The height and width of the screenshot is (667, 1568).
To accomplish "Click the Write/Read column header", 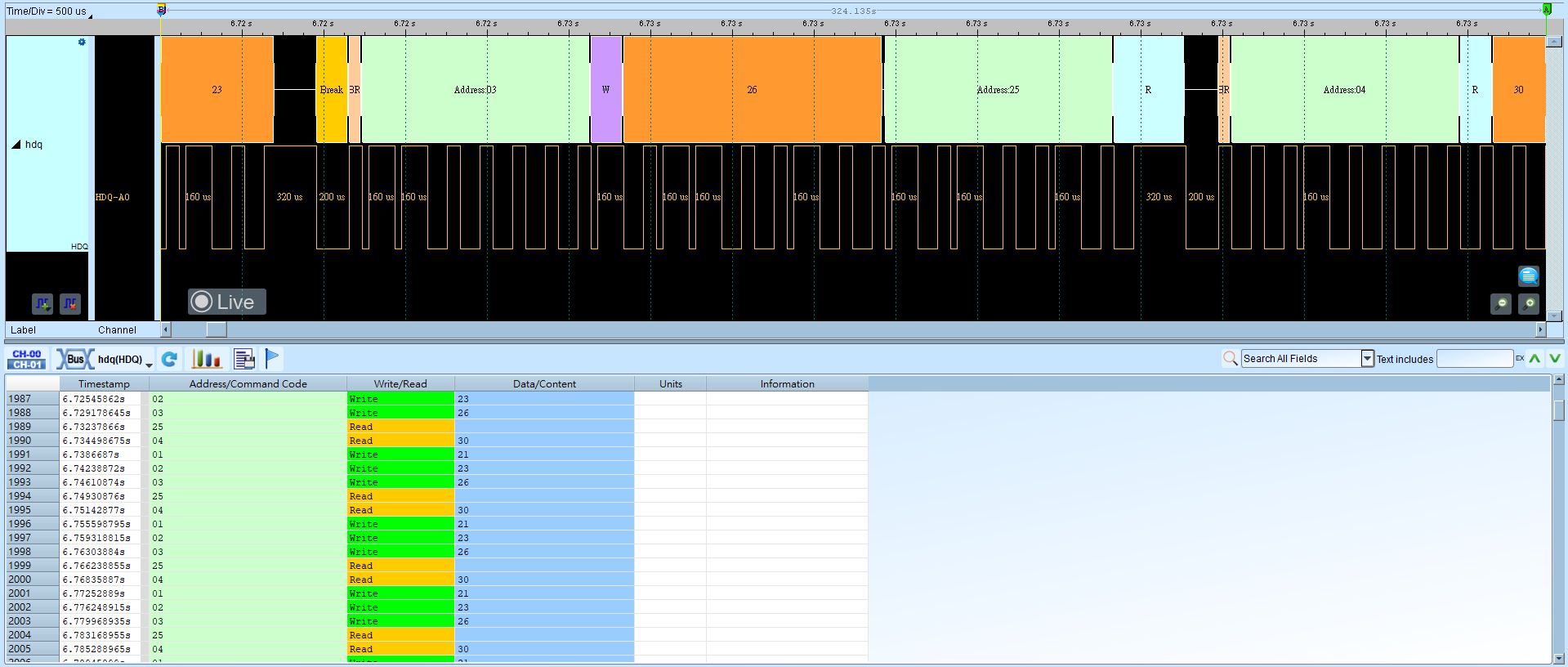I will [400, 383].
